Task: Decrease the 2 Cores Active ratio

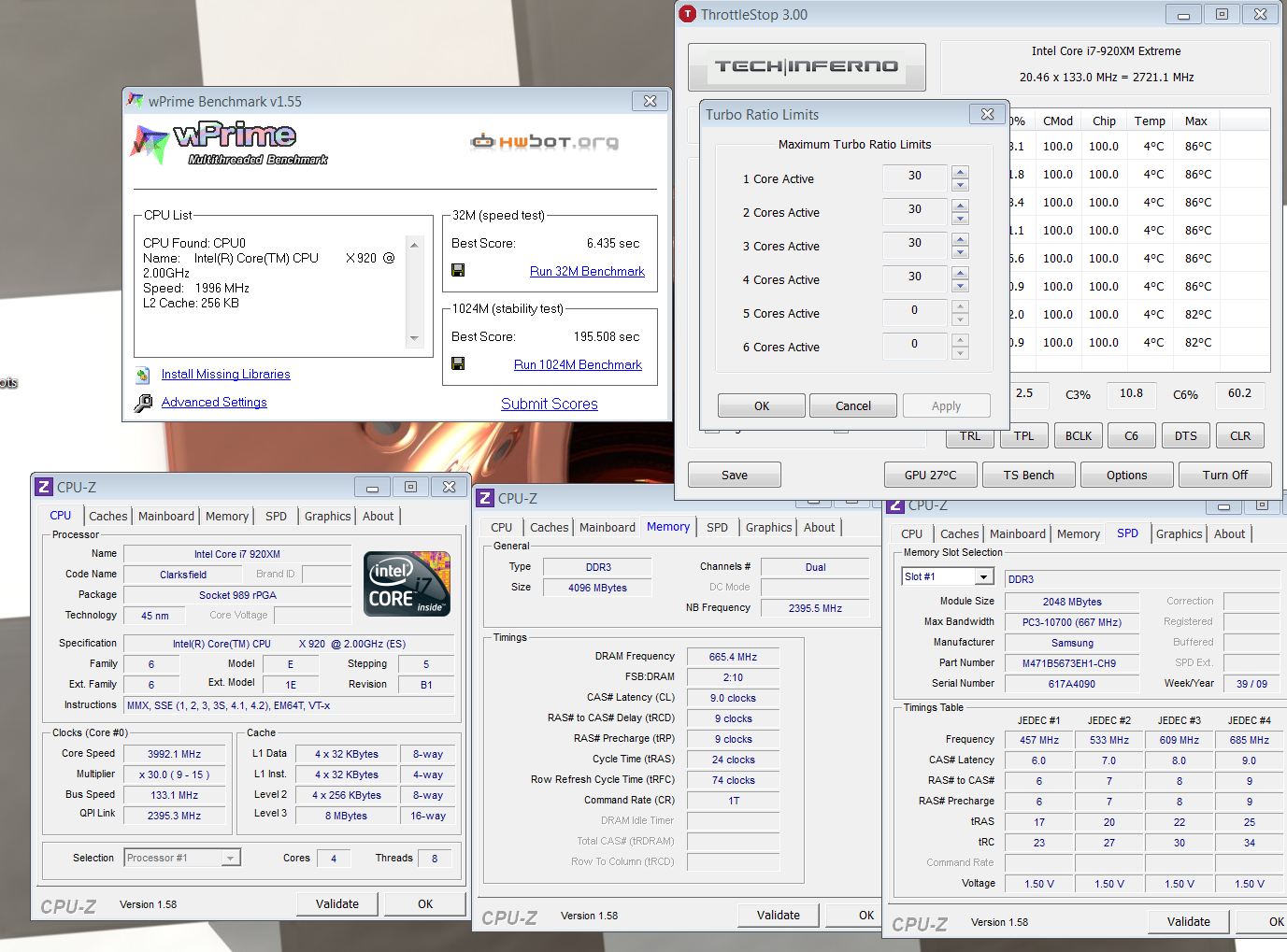Action: (x=960, y=219)
